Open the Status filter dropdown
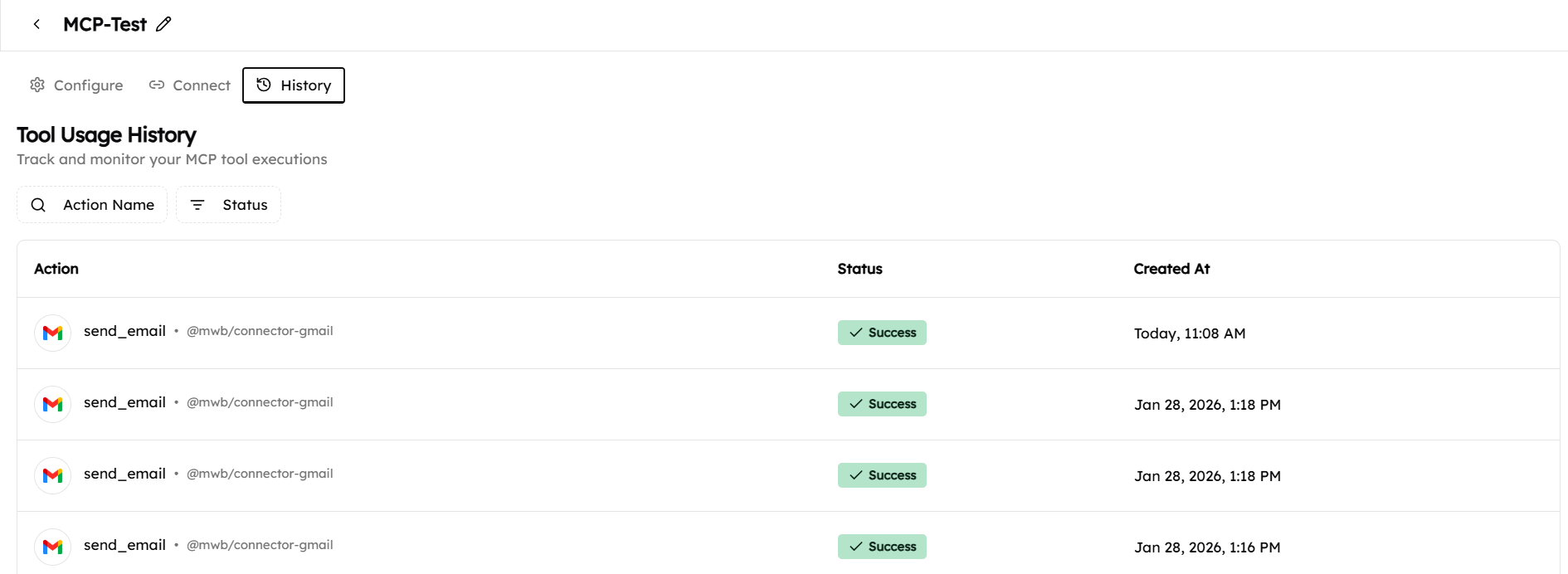Viewport: 1568px width, 574px height. [x=229, y=205]
